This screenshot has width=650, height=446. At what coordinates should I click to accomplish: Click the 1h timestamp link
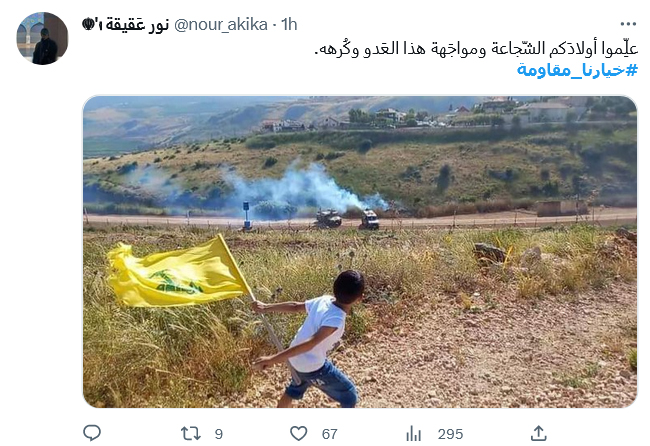point(289,25)
